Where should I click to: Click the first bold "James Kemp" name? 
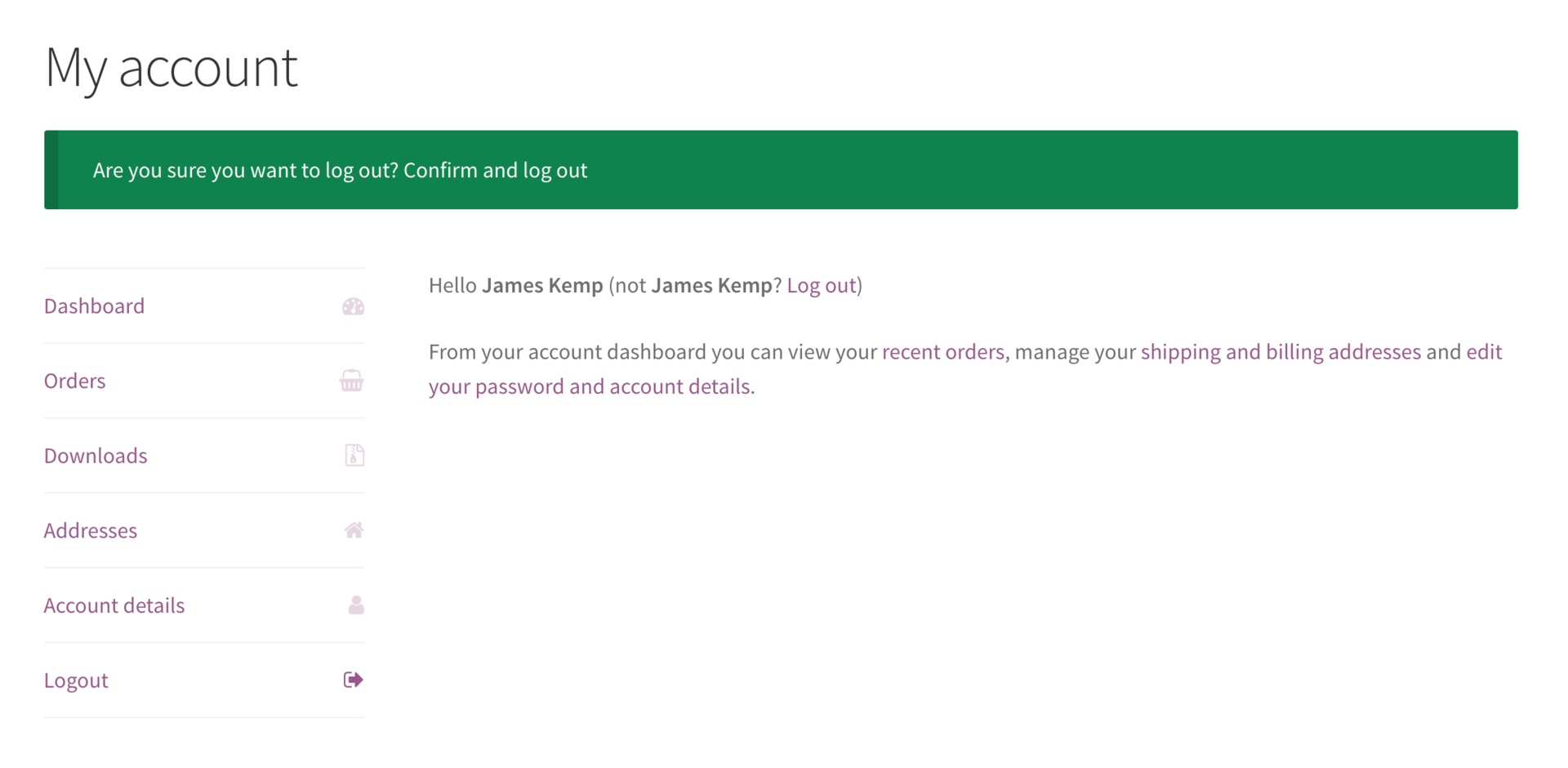coord(542,285)
